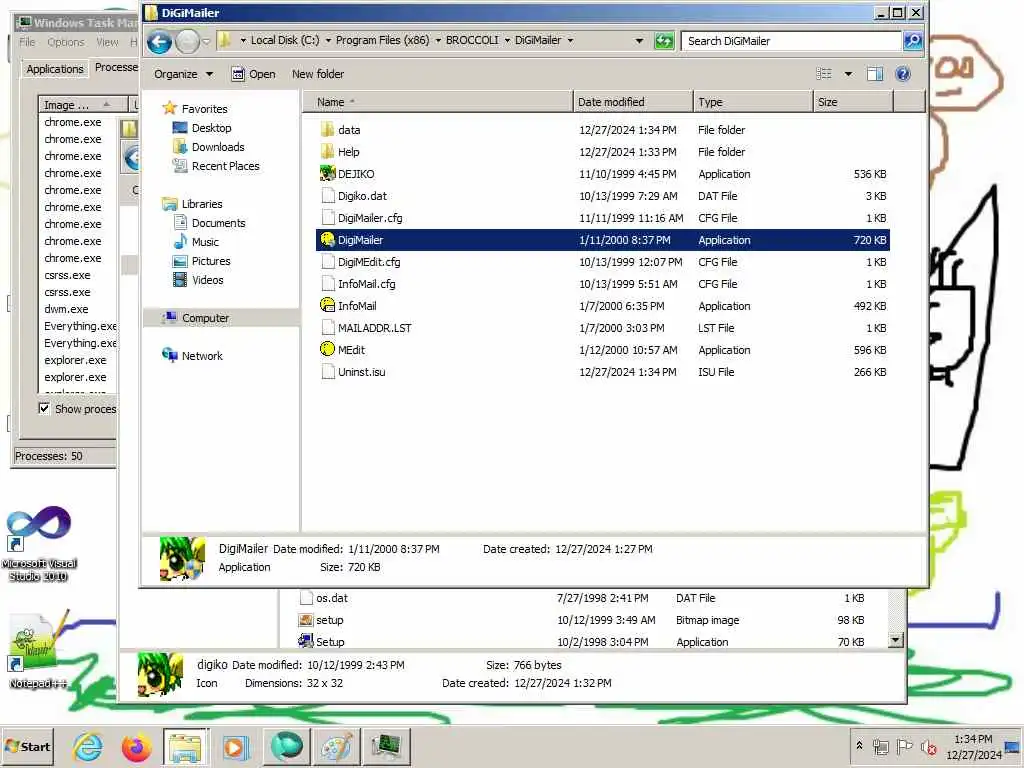
Task: Expand the BROCCOLI breadcrumb arrow
Action: coord(507,40)
